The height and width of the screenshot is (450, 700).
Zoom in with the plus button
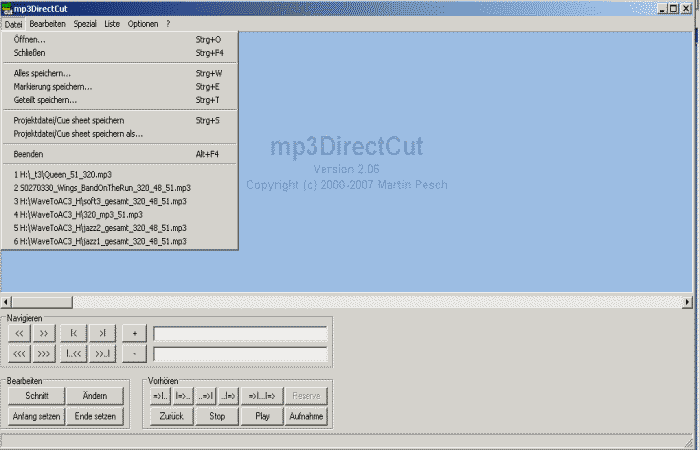pos(135,333)
